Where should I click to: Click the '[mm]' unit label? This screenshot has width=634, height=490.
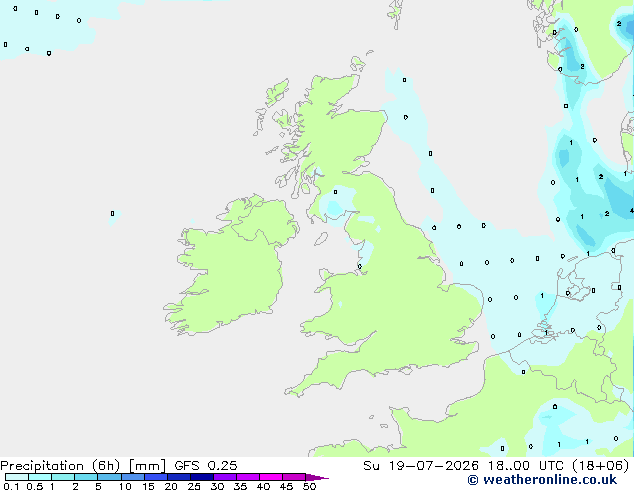tap(147, 466)
